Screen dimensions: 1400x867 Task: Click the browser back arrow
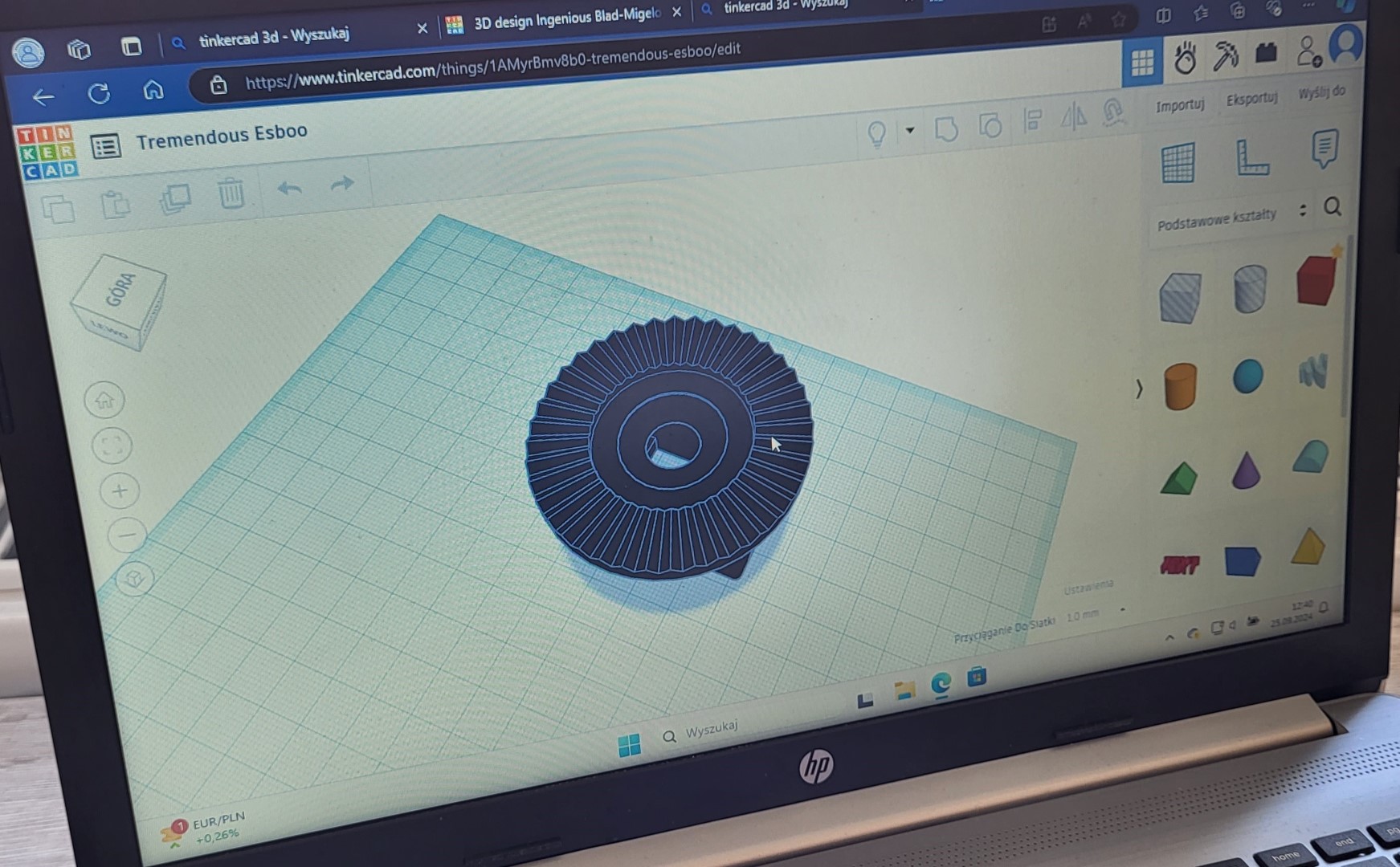(x=43, y=97)
